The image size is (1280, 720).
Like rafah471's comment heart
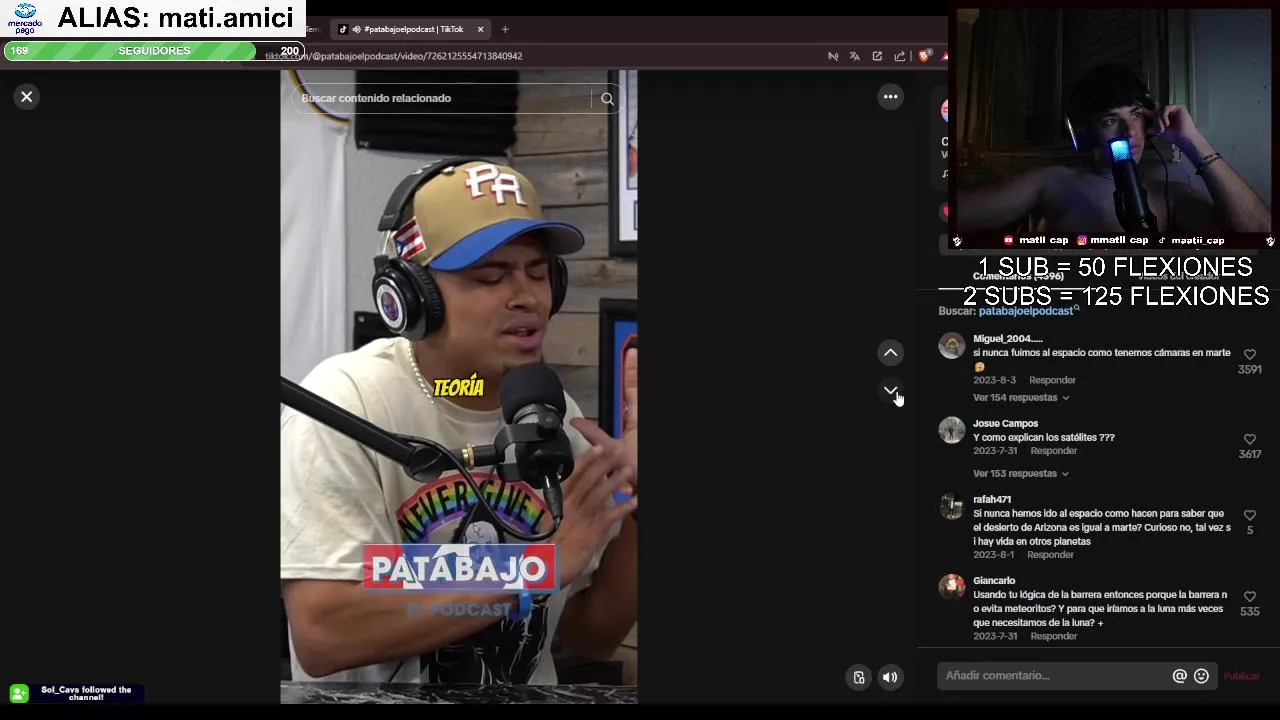1249,516
